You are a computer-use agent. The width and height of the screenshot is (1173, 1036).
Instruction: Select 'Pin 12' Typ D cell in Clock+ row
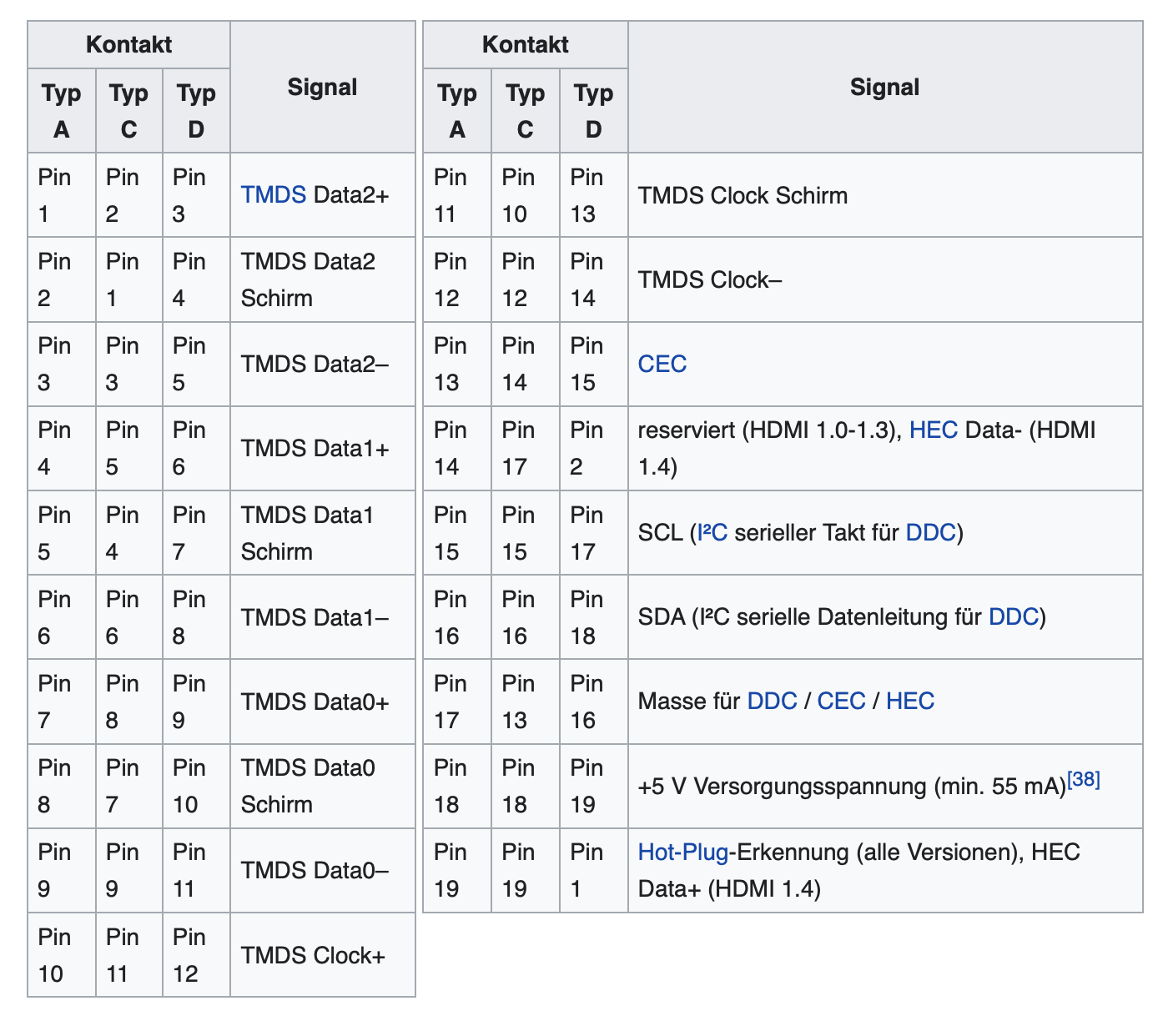[x=197, y=955]
